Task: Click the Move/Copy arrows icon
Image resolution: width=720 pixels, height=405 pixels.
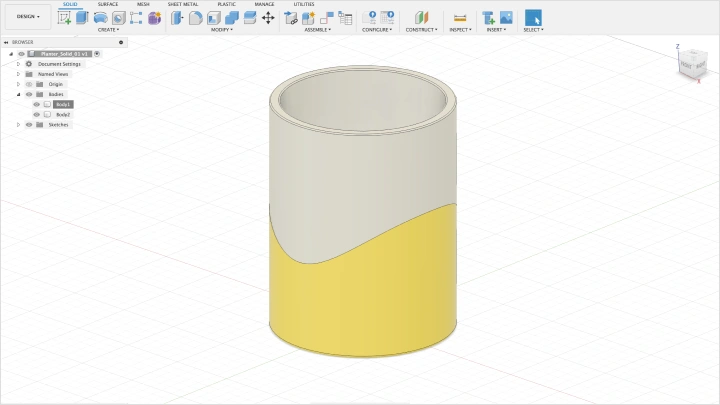Action: tap(268, 17)
